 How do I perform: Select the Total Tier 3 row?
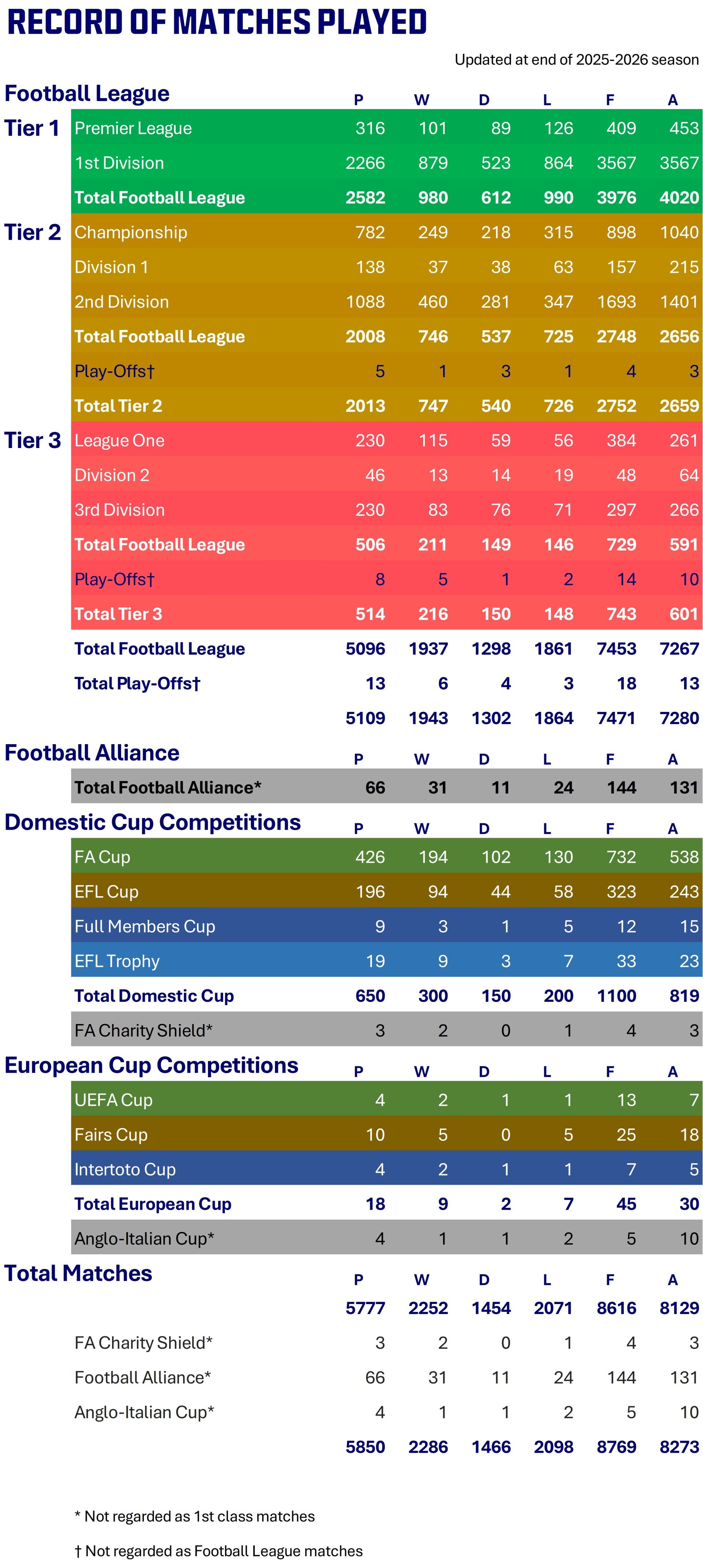(387, 613)
